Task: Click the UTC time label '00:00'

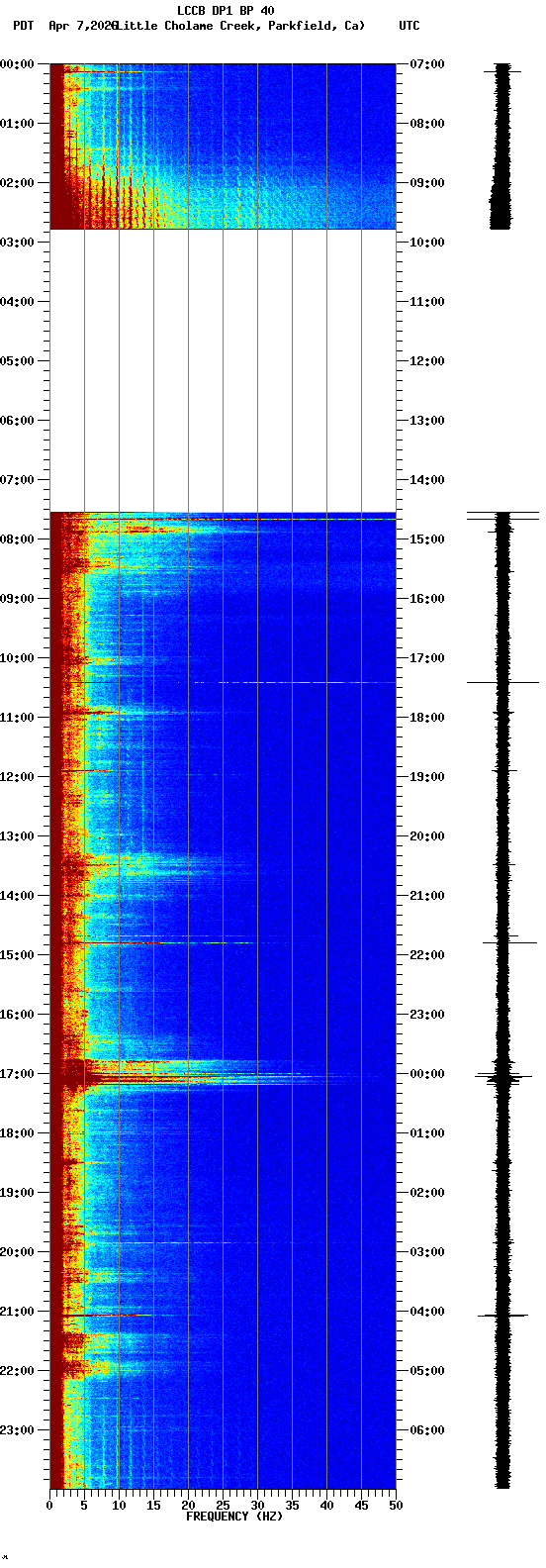Action: click(427, 1073)
